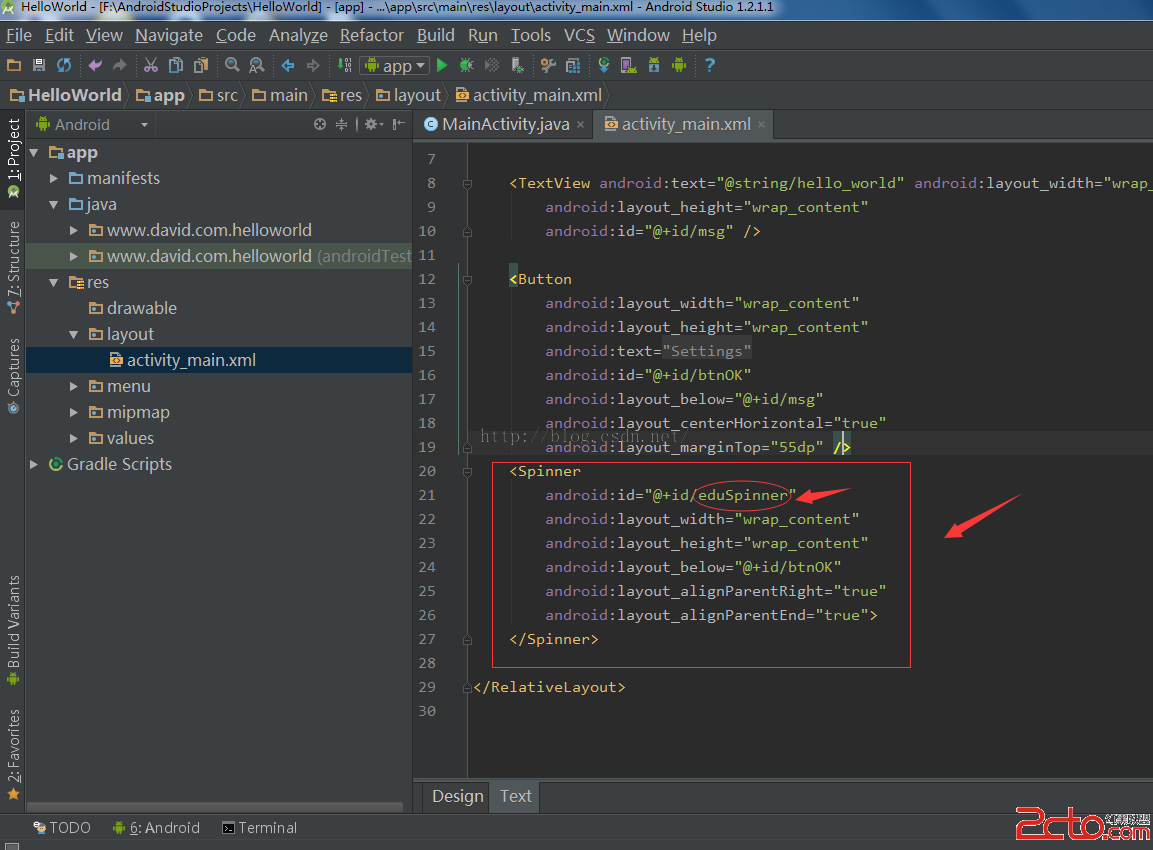Click scroll from source icon in Project panel
Viewport: 1153px width, 850px height.
click(x=320, y=125)
